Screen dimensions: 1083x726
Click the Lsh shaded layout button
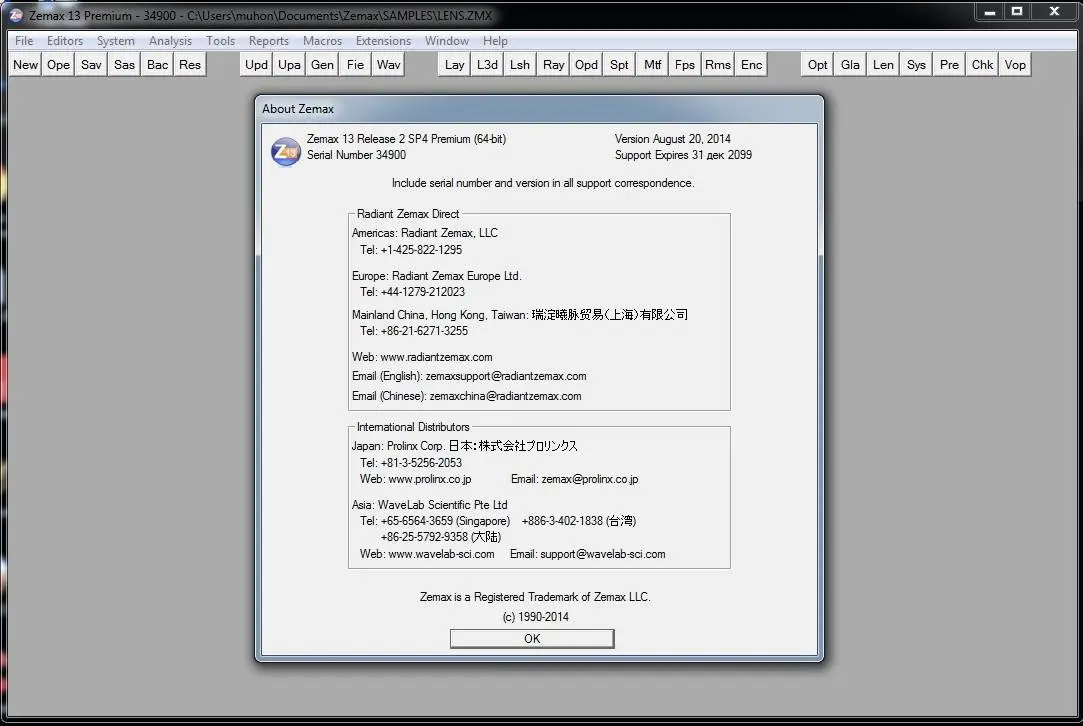[x=520, y=65]
